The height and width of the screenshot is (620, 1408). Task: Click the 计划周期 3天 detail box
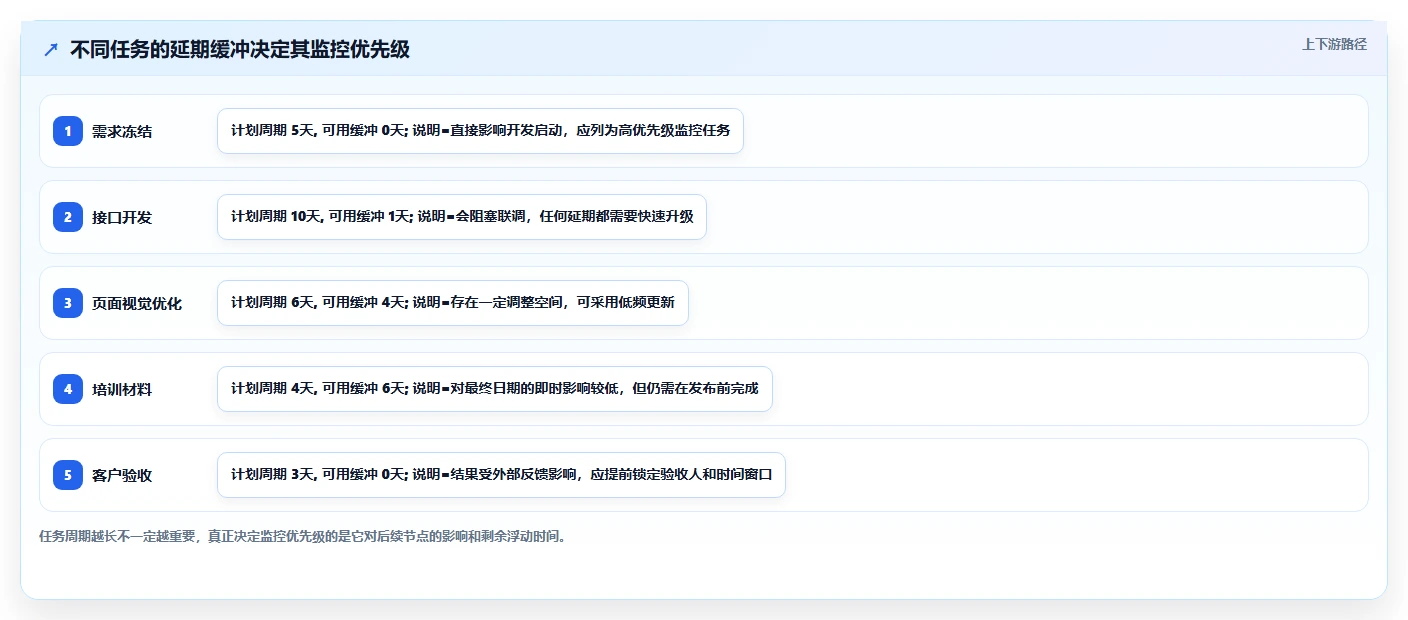[x=501, y=475]
